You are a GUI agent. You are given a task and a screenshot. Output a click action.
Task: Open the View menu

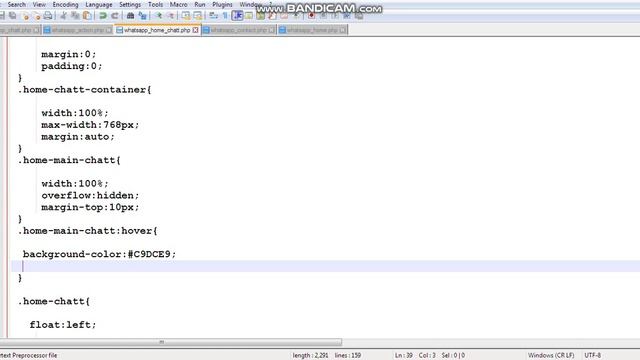tap(39, 4)
